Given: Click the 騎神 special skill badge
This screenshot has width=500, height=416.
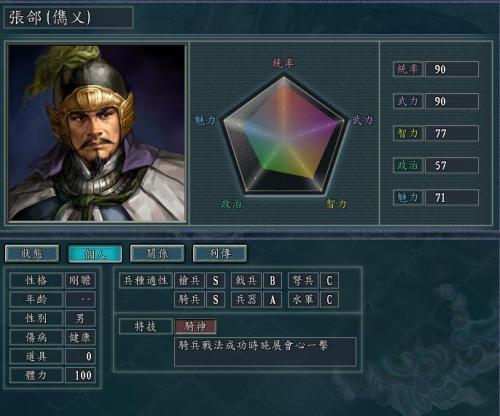Looking at the screenshot, I should pos(196,326).
